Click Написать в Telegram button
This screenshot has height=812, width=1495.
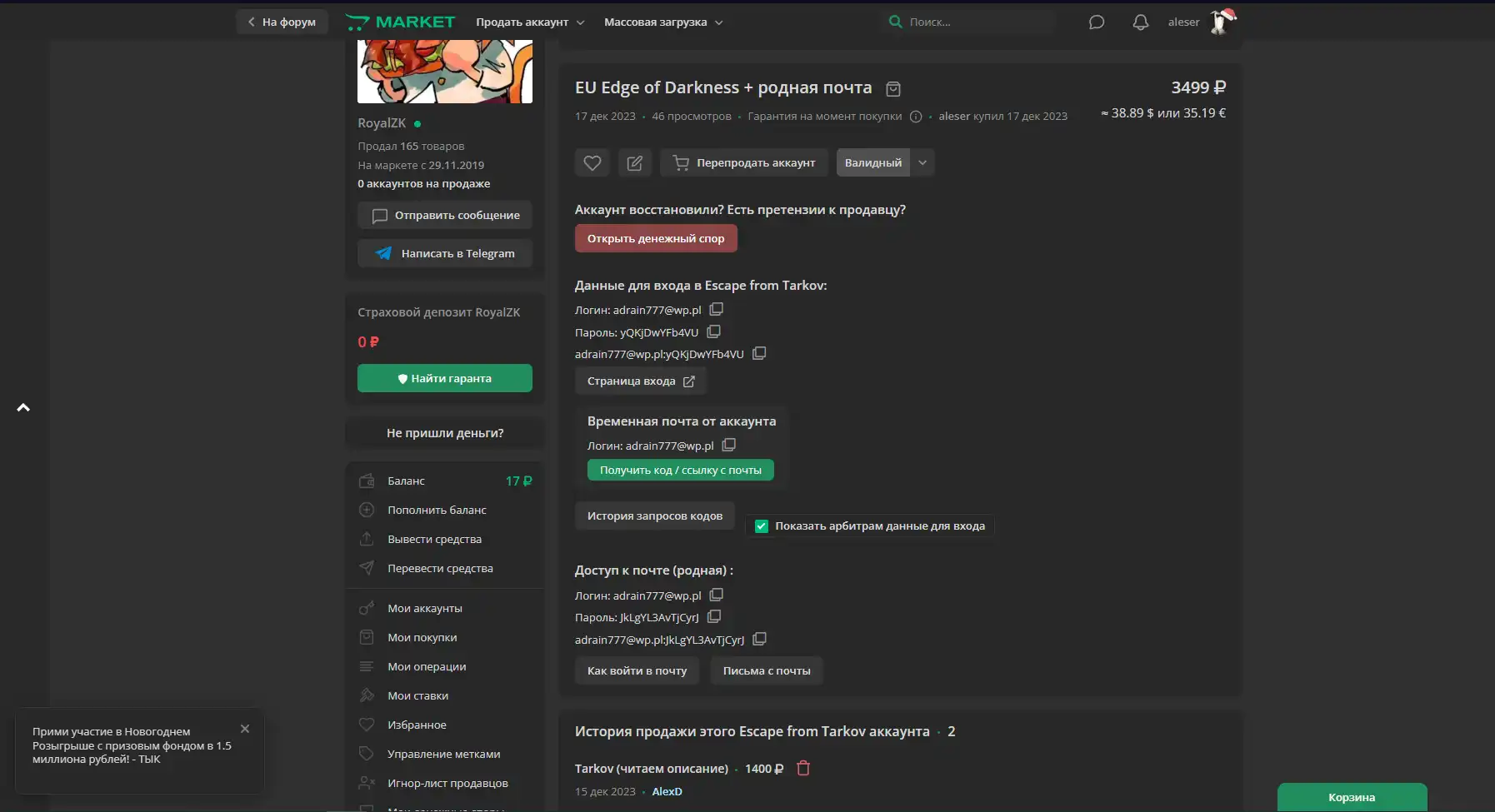(x=445, y=253)
